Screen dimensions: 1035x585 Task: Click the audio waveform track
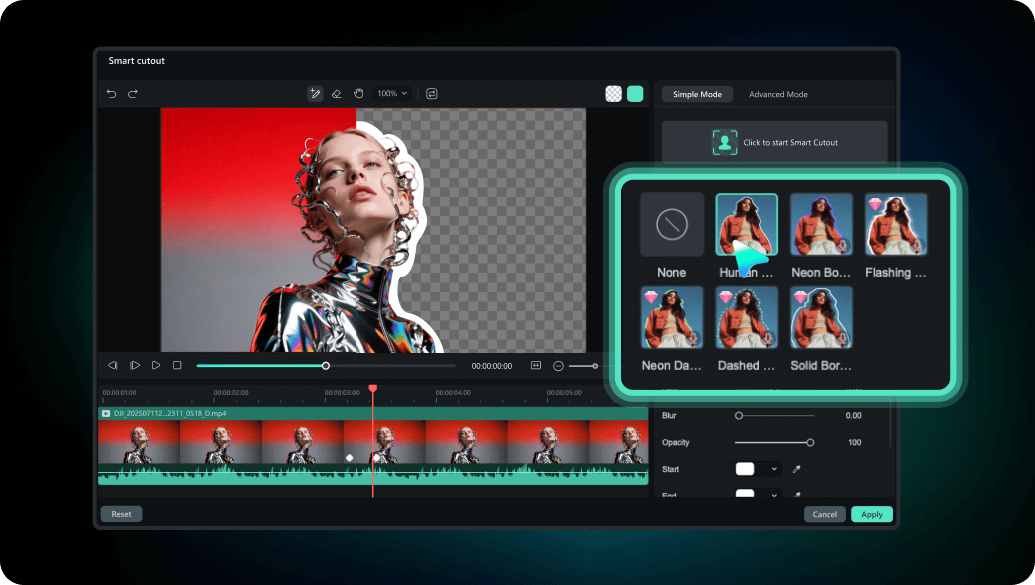pyautogui.click(x=373, y=474)
